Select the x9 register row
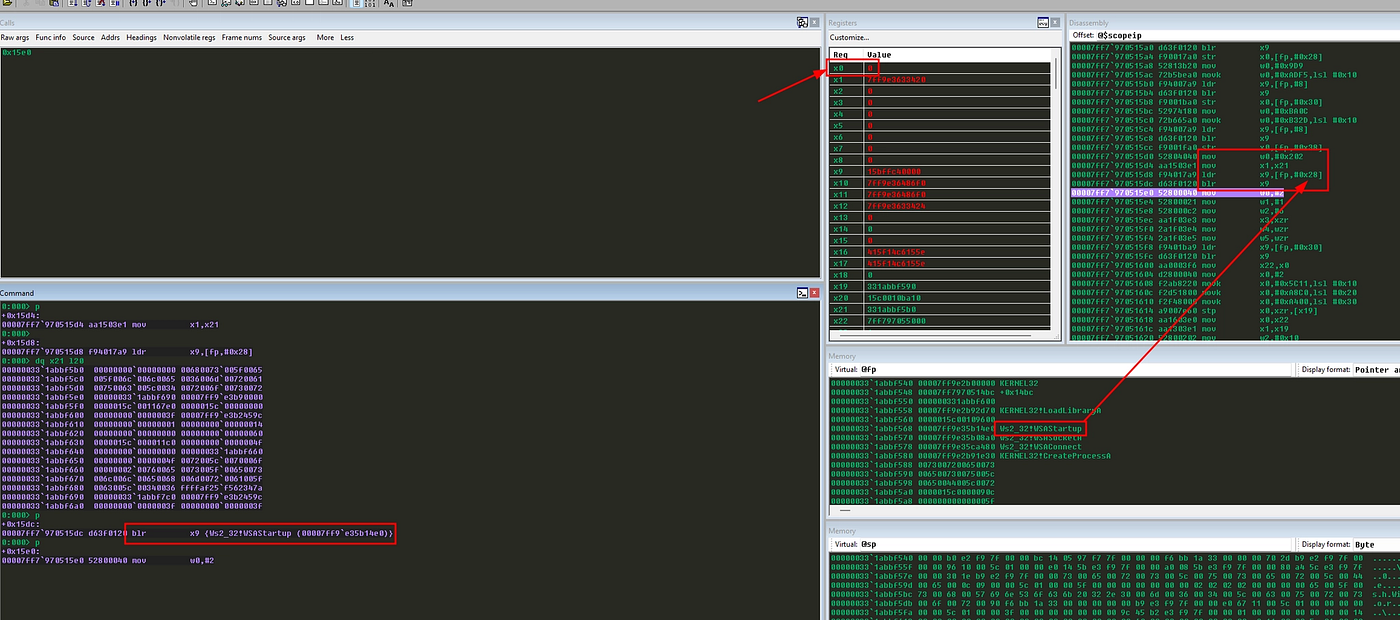Screen dimensions: 1400x620 click(940, 171)
